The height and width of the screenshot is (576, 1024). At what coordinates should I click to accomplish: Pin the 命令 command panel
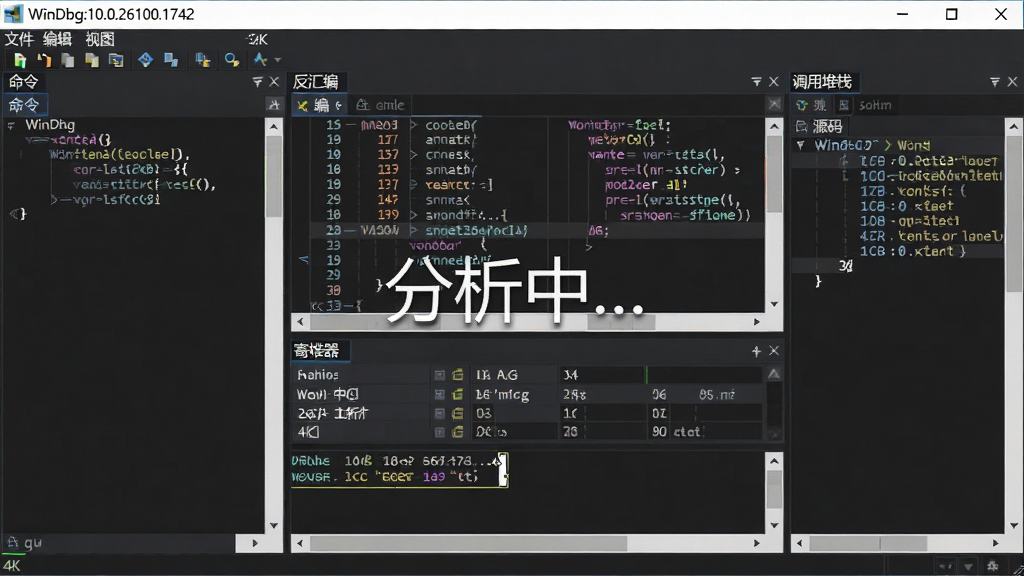pyautogui.click(x=257, y=82)
